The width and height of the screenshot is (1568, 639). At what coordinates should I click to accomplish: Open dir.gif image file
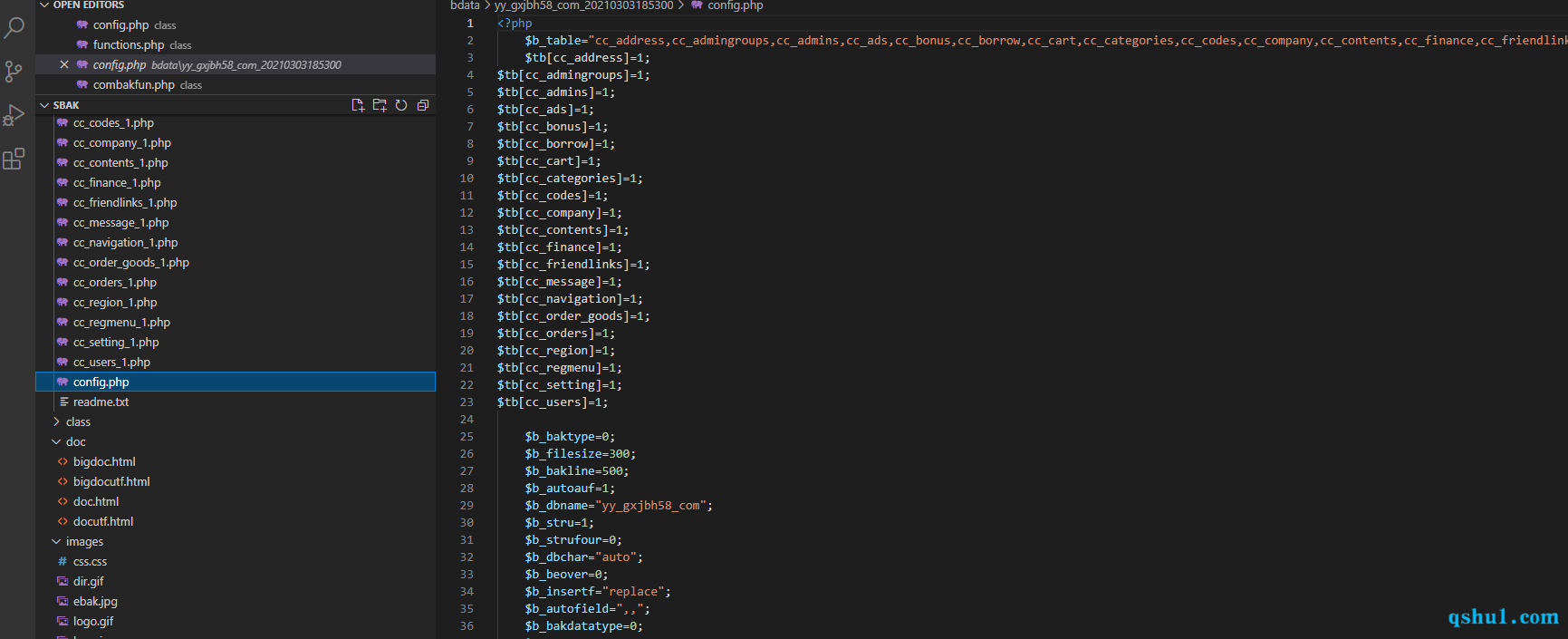pos(236,581)
